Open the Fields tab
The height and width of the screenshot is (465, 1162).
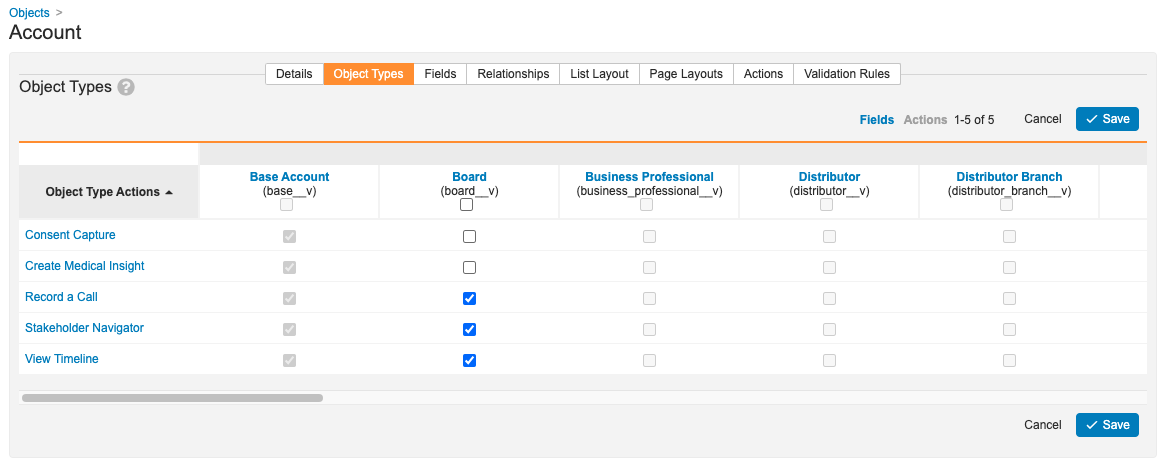click(440, 74)
